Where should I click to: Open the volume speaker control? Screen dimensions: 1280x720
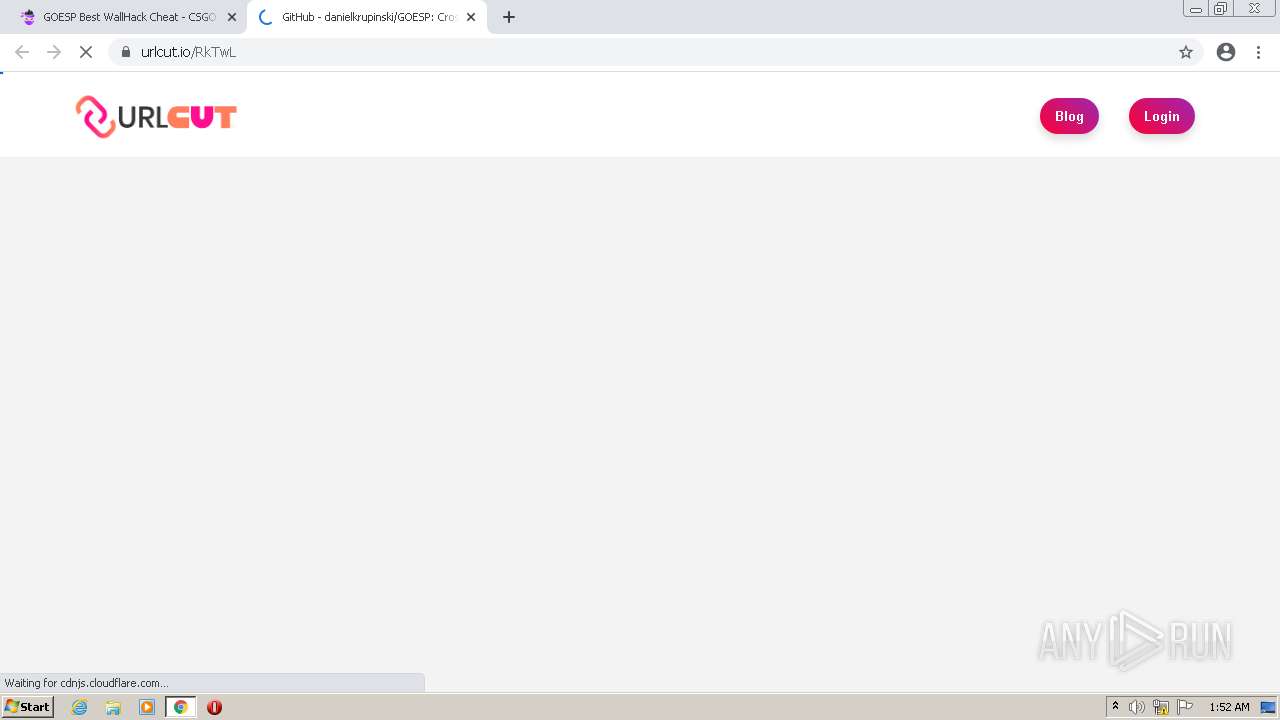(1137, 707)
